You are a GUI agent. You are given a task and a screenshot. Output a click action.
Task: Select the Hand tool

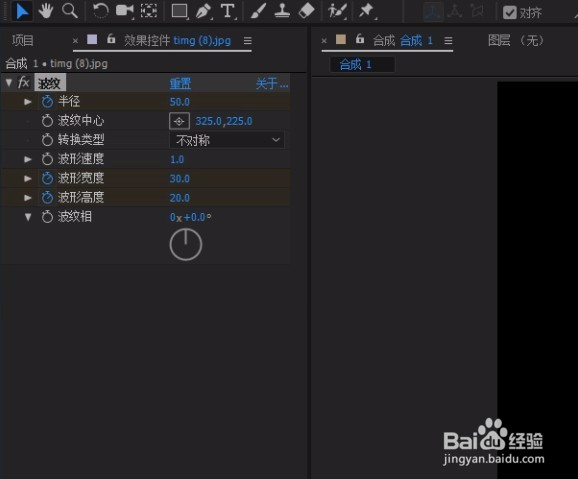46,11
